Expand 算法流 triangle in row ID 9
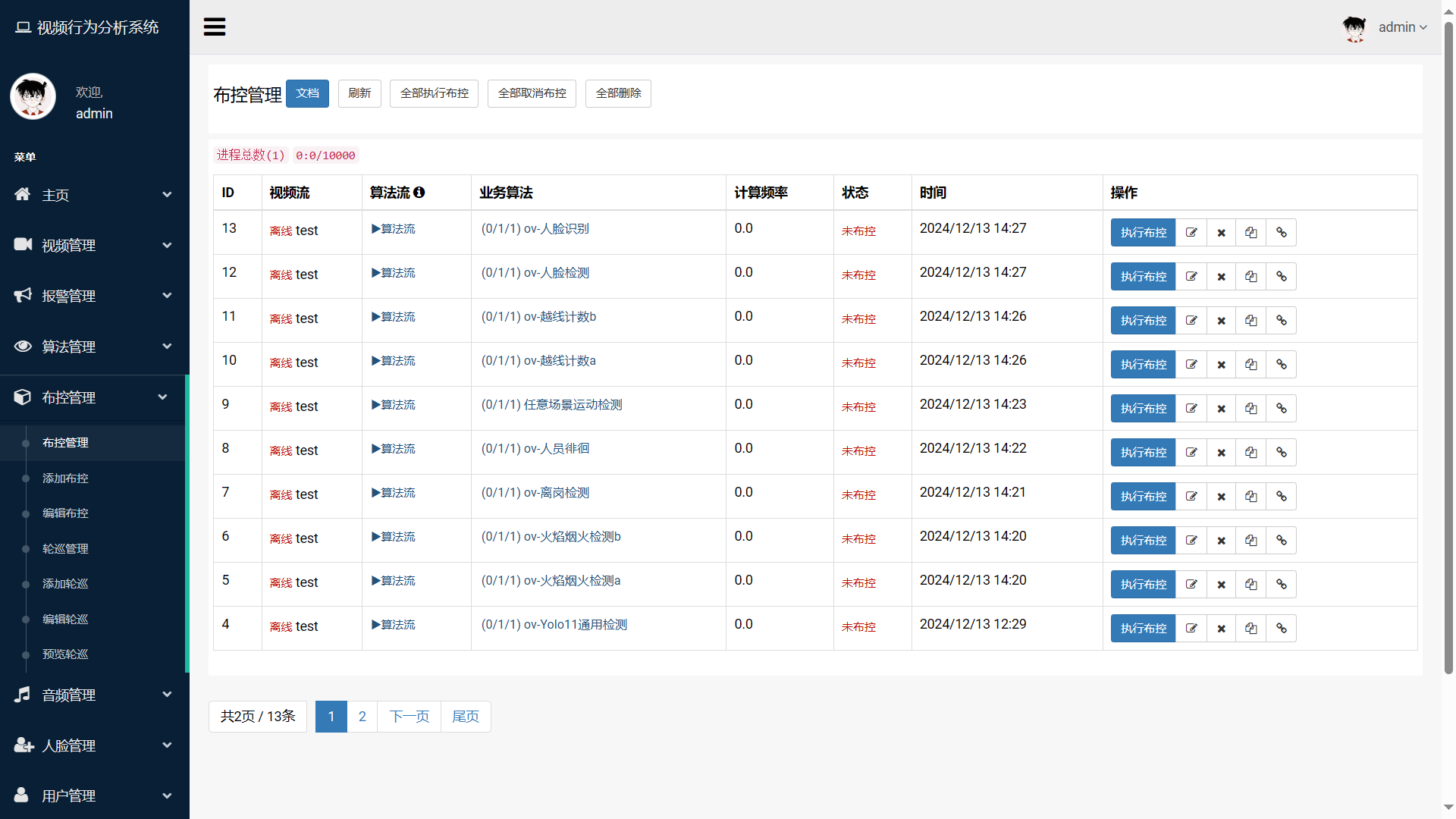This screenshot has width=1456, height=819. tap(376, 405)
